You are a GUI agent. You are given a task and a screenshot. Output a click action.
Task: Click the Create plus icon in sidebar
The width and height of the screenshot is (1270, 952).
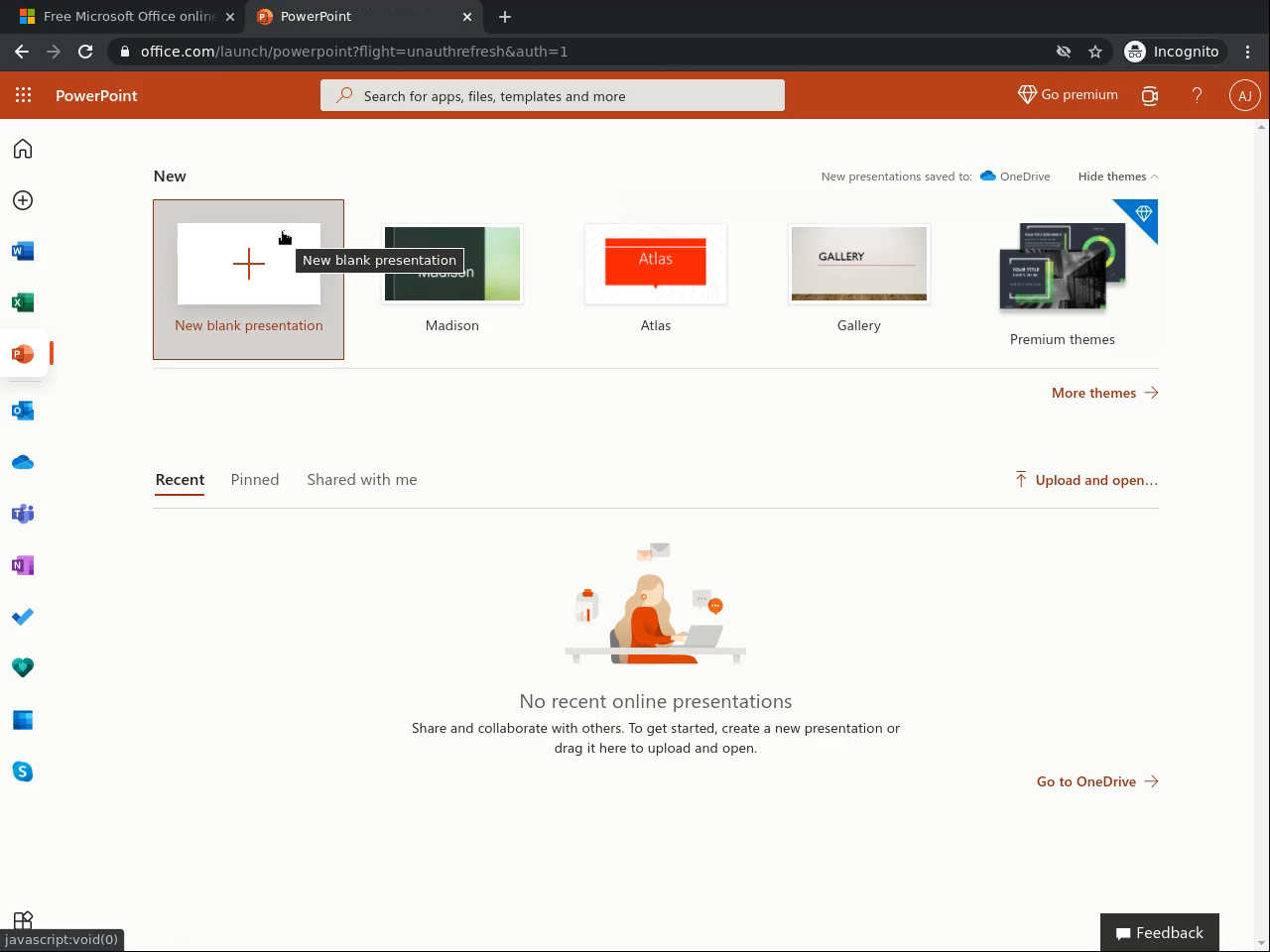[x=23, y=200]
